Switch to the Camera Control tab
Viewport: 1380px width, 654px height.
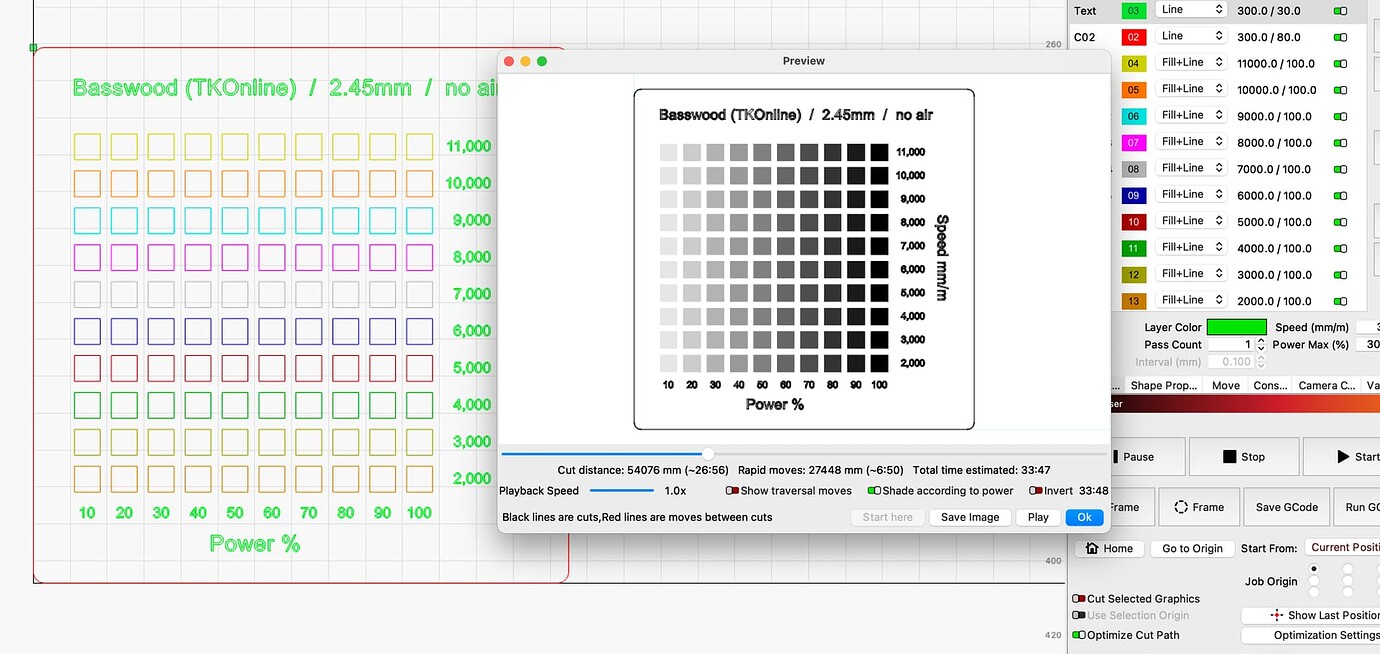[x=1326, y=385]
